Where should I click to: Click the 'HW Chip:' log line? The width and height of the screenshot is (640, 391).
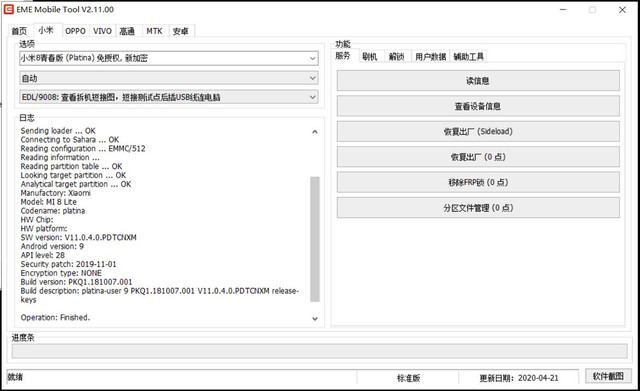(x=37, y=220)
